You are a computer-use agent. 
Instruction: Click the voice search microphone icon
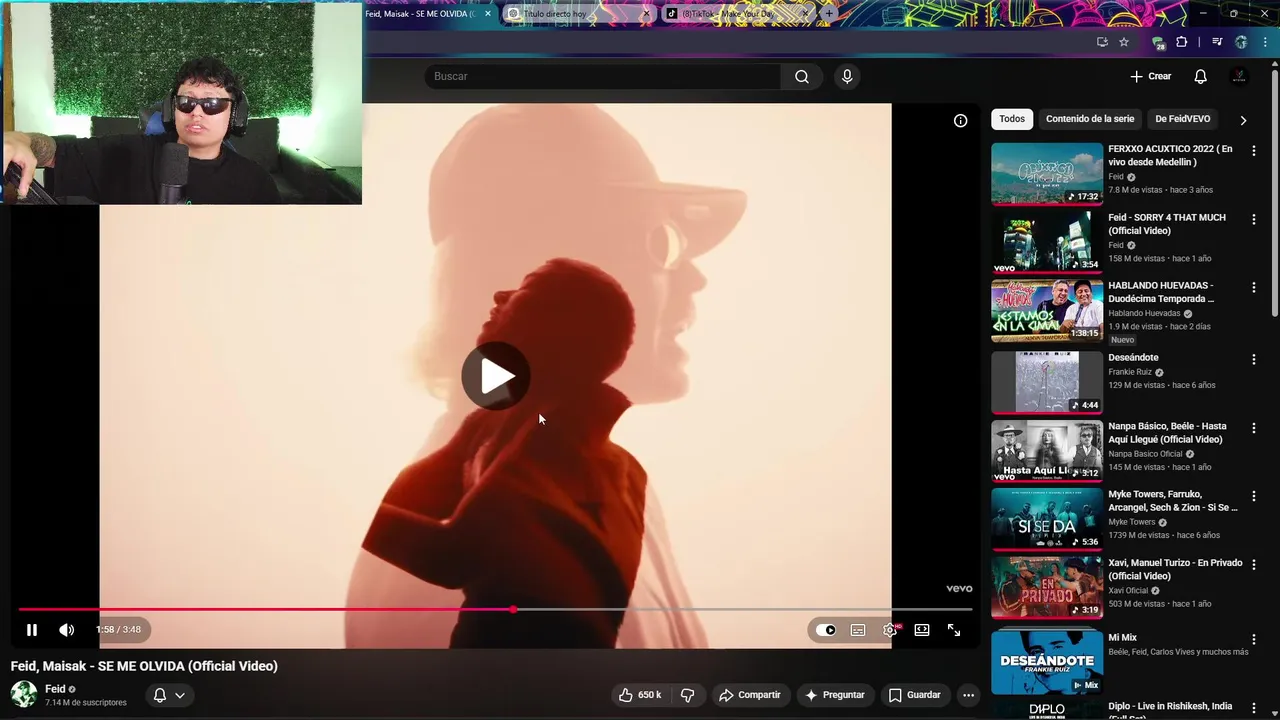(847, 77)
